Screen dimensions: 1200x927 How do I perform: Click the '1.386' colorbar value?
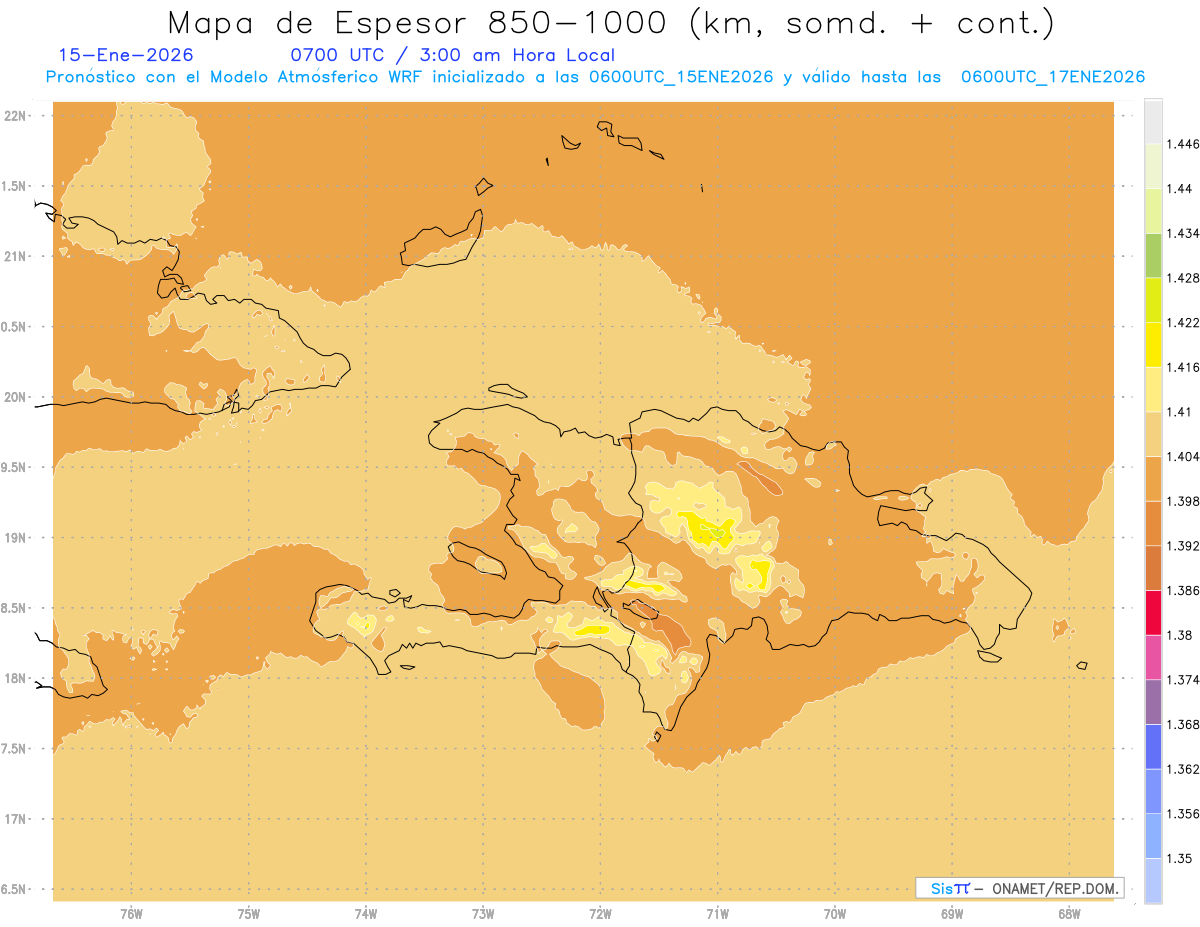[1182, 591]
